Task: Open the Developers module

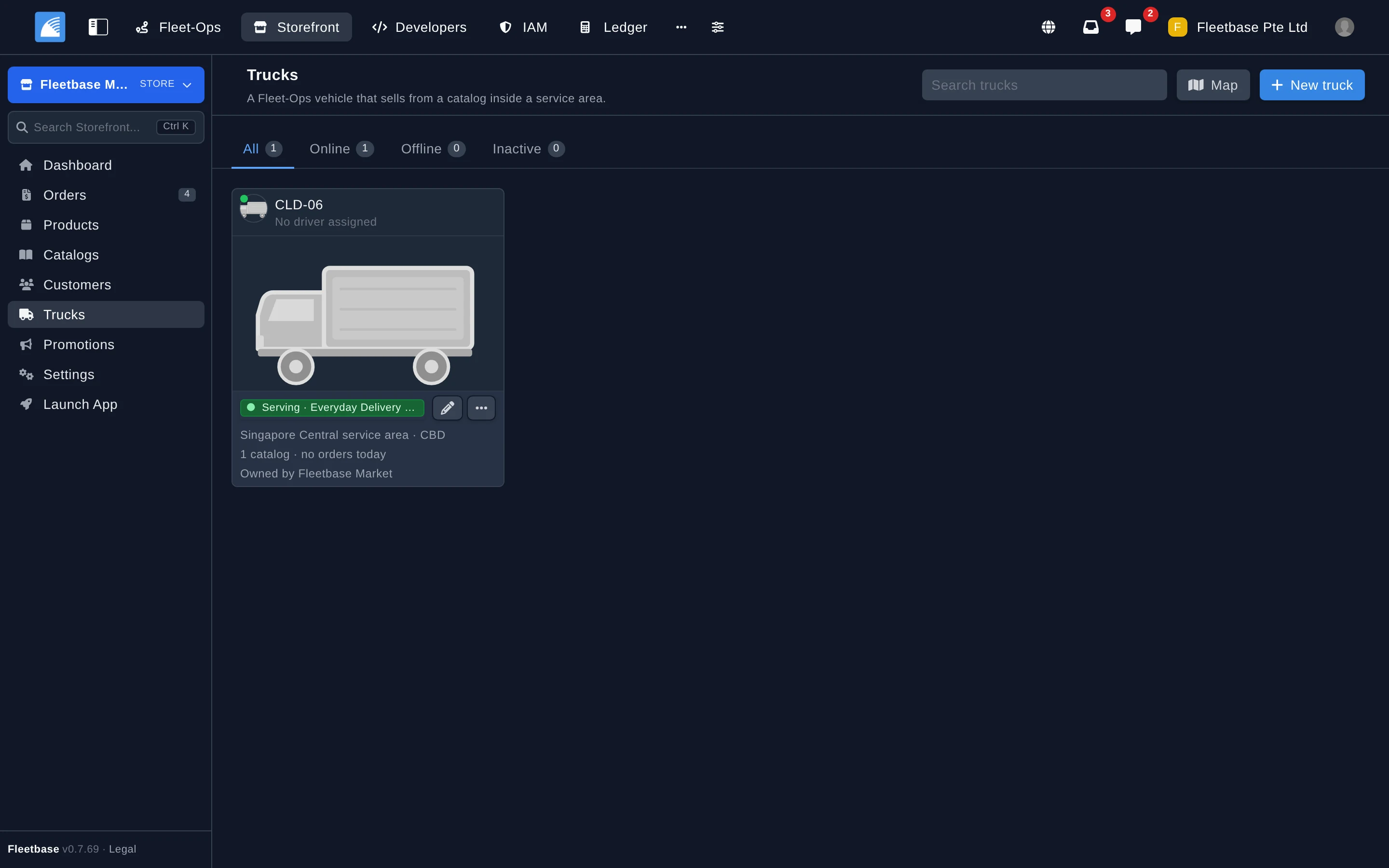Action: tap(419, 27)
